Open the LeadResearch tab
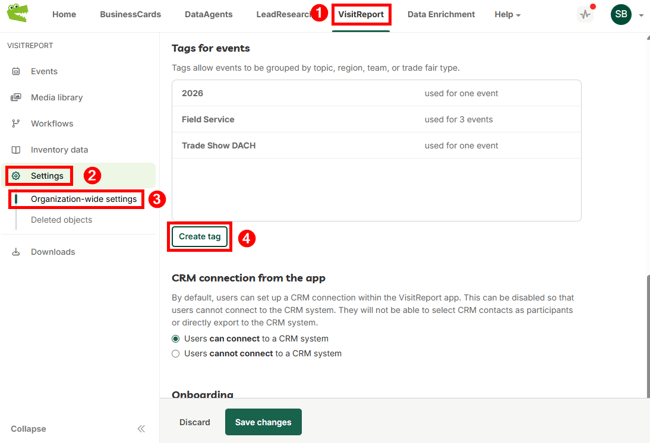The width and height of the screenshot is (650, 443). tap(284, 15)
